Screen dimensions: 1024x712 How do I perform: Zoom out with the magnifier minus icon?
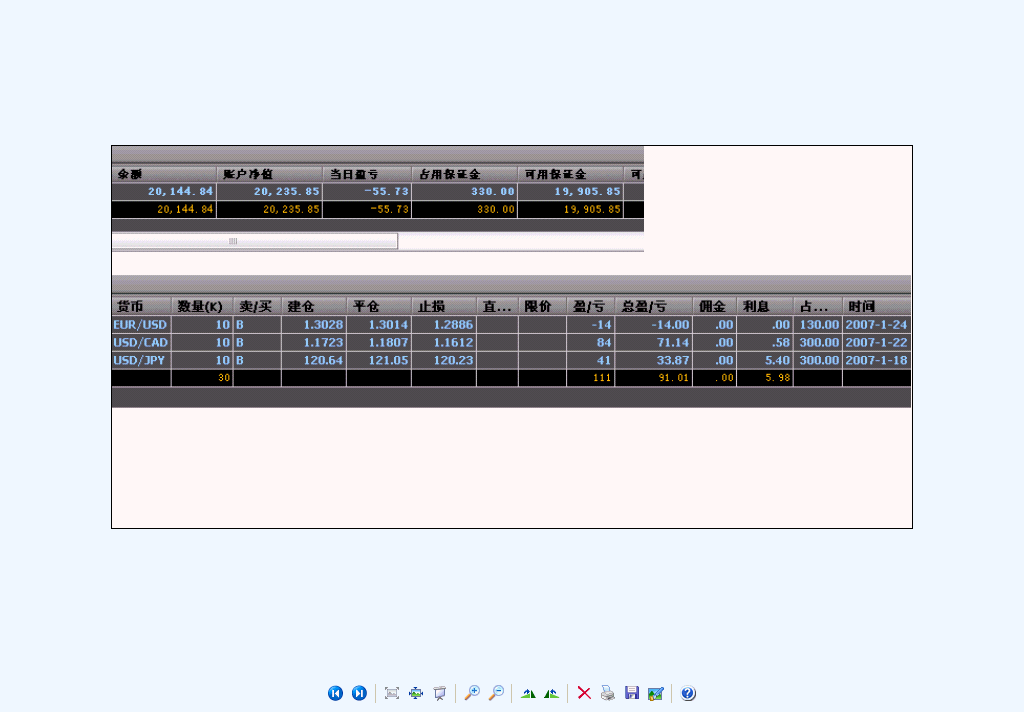tap(496, 693)
